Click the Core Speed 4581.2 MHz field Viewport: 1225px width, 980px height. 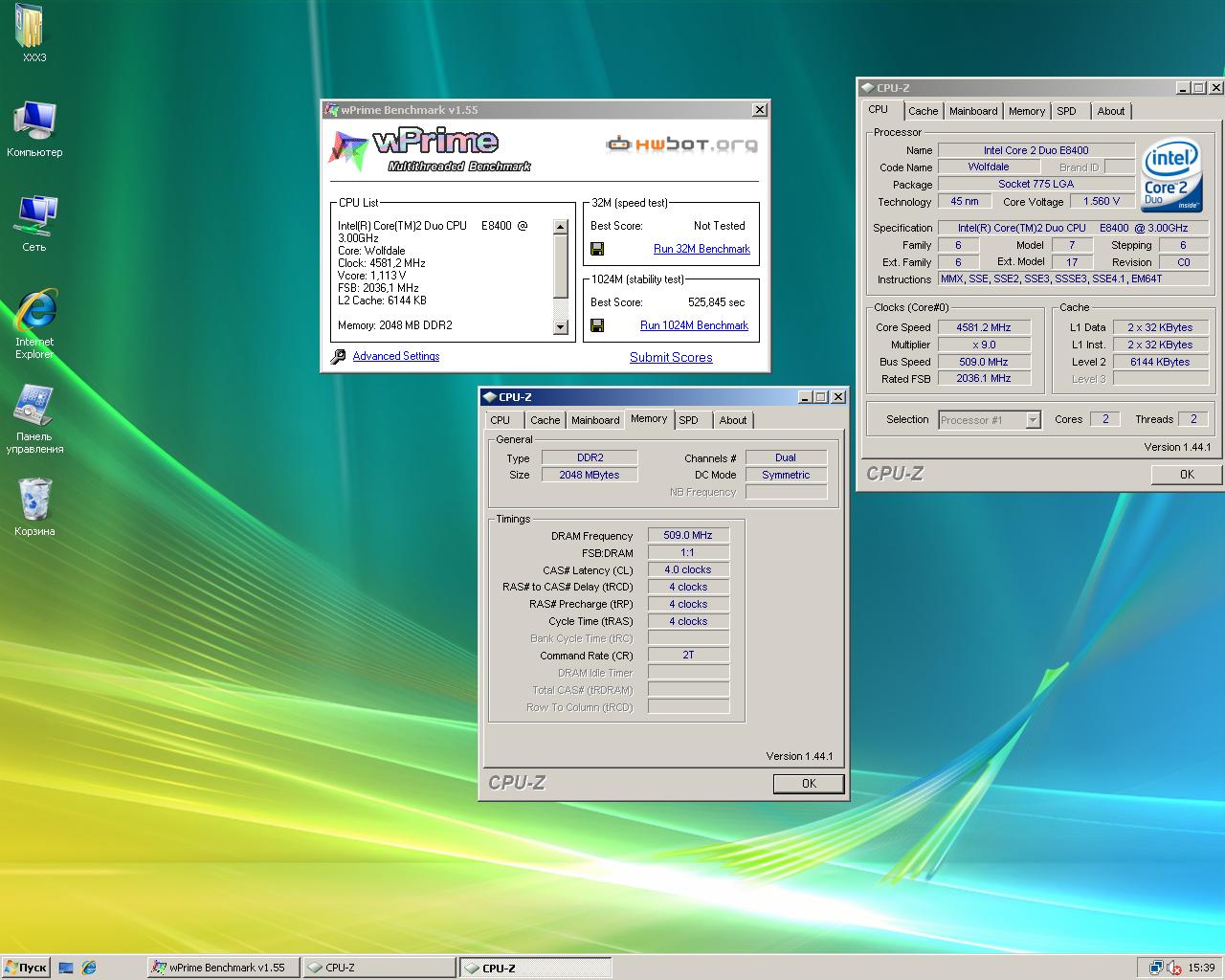pyautogui.click(x=984, y=327)
